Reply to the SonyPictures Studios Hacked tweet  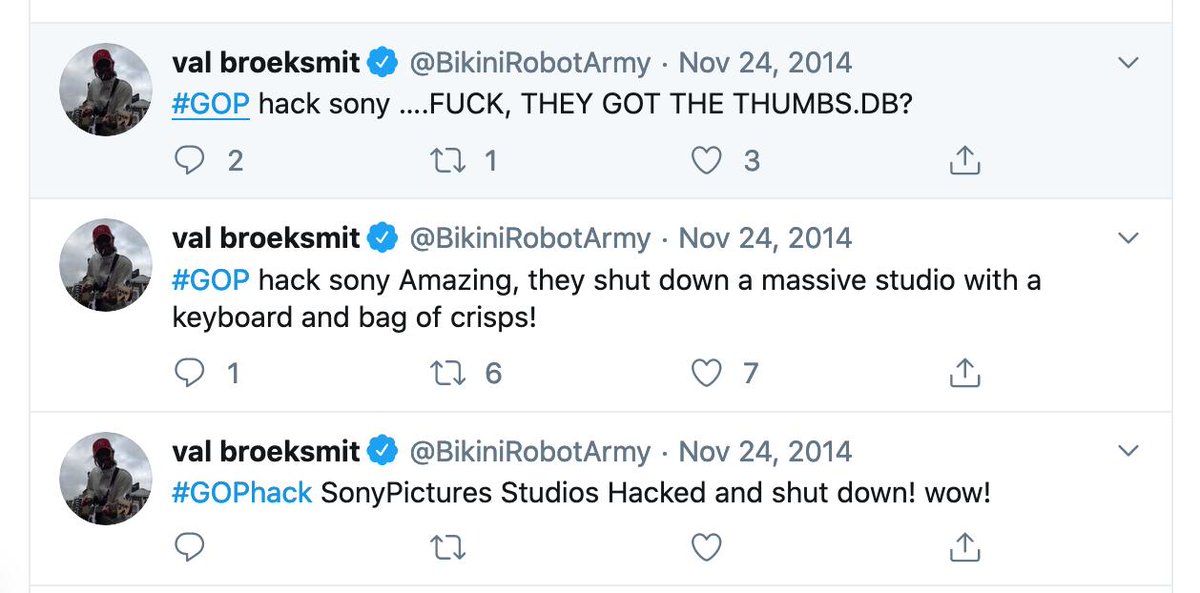tap(189, 545)
